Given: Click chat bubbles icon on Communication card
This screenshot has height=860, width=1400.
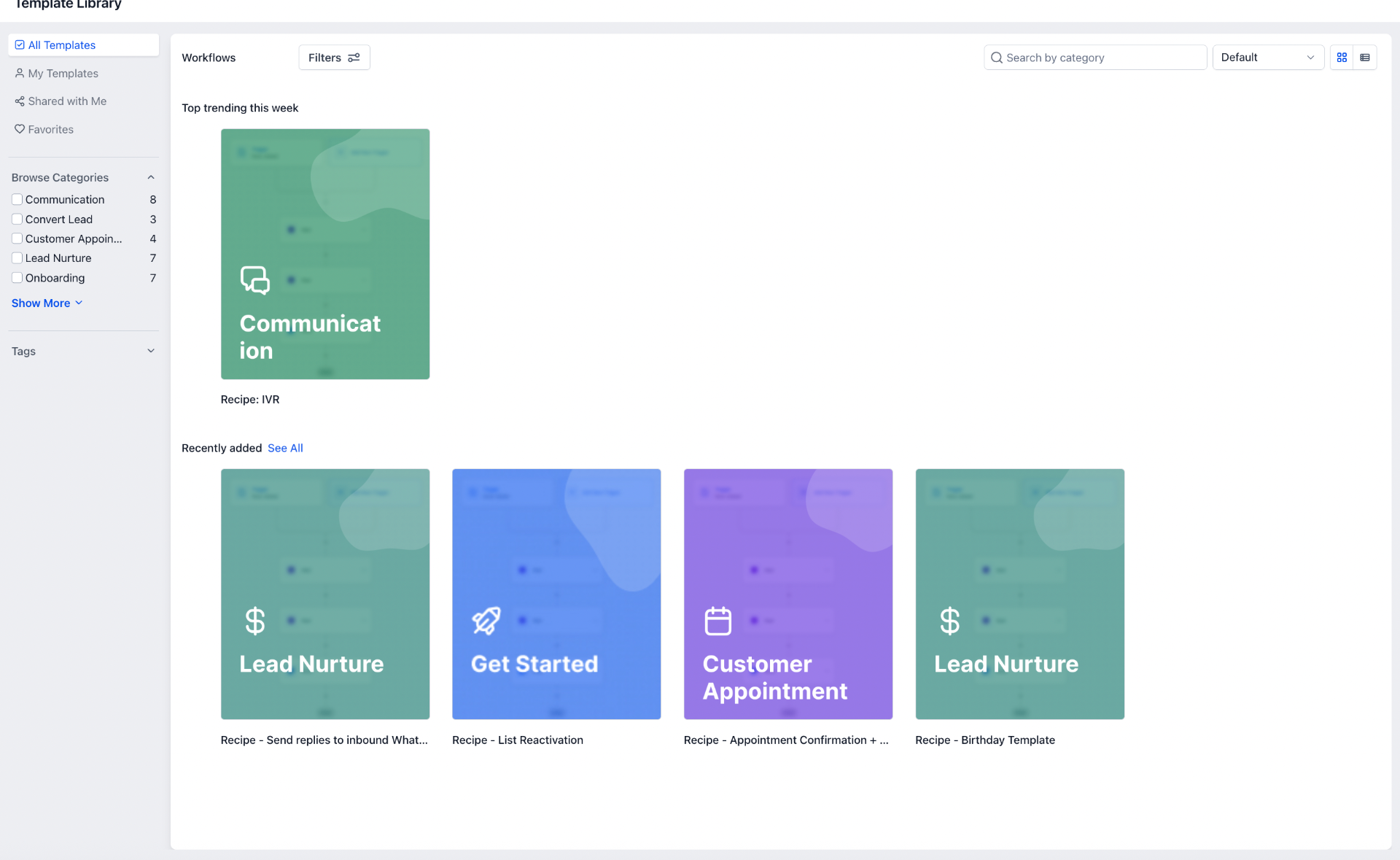Looking at the screenshot, I should [255, 280].
